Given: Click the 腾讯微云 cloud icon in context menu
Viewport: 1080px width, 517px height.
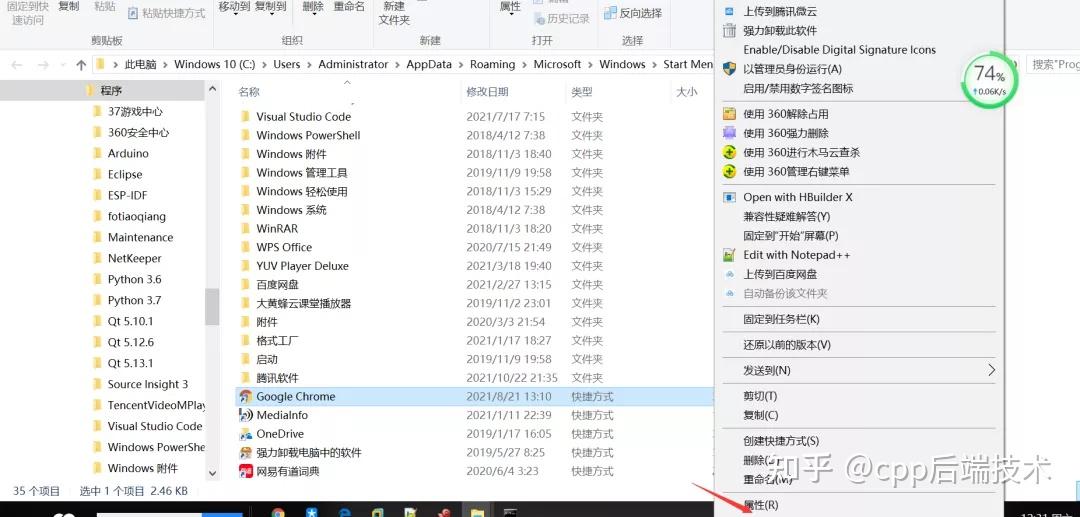Looking at the screenshot, I should 729,11.
